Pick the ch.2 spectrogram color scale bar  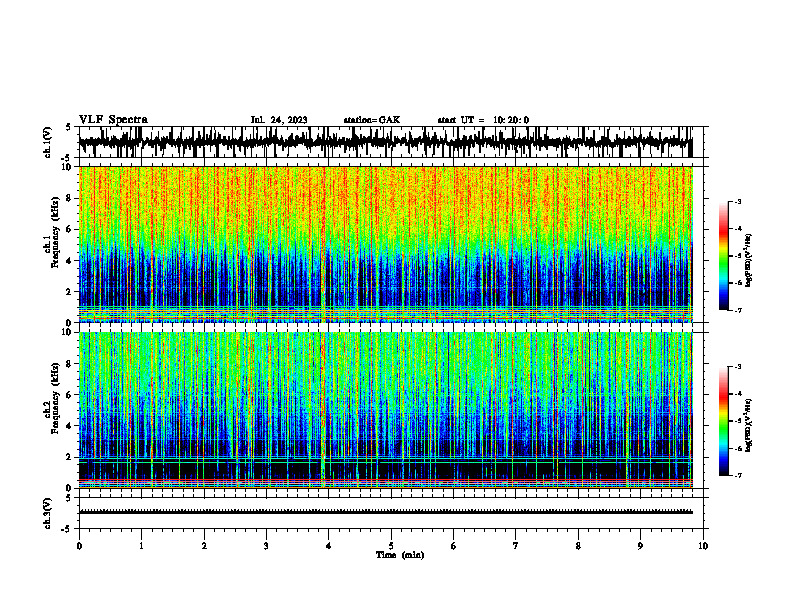coord(724,421)
